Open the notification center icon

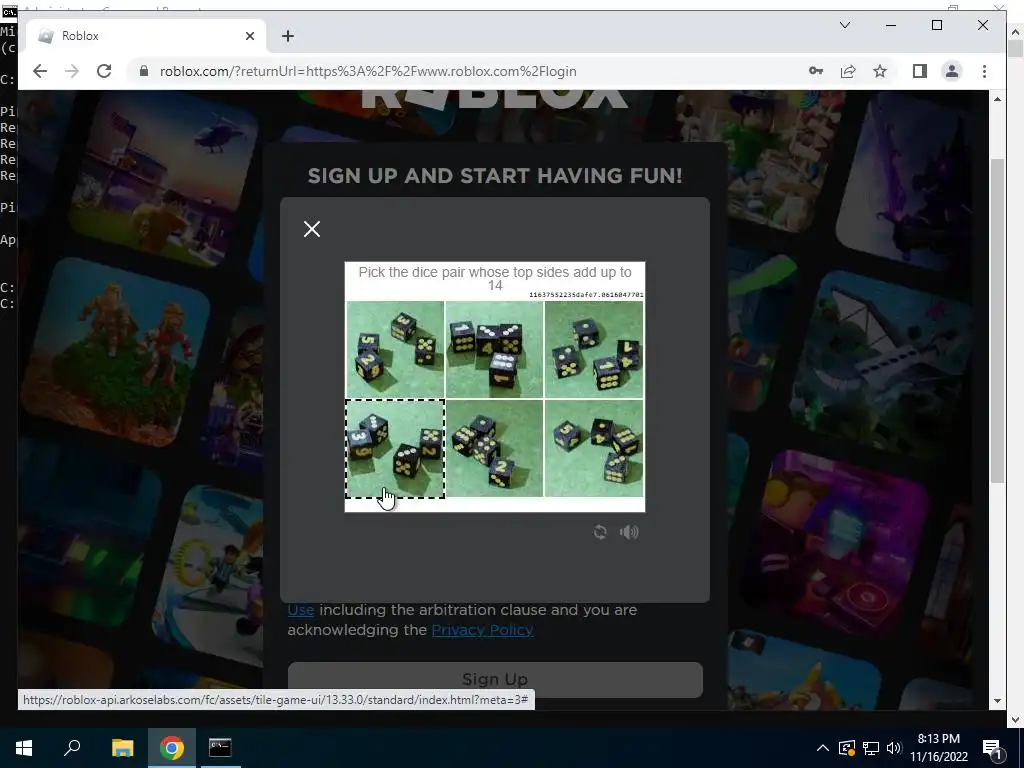pyautogui.click(x=993, y=748)
